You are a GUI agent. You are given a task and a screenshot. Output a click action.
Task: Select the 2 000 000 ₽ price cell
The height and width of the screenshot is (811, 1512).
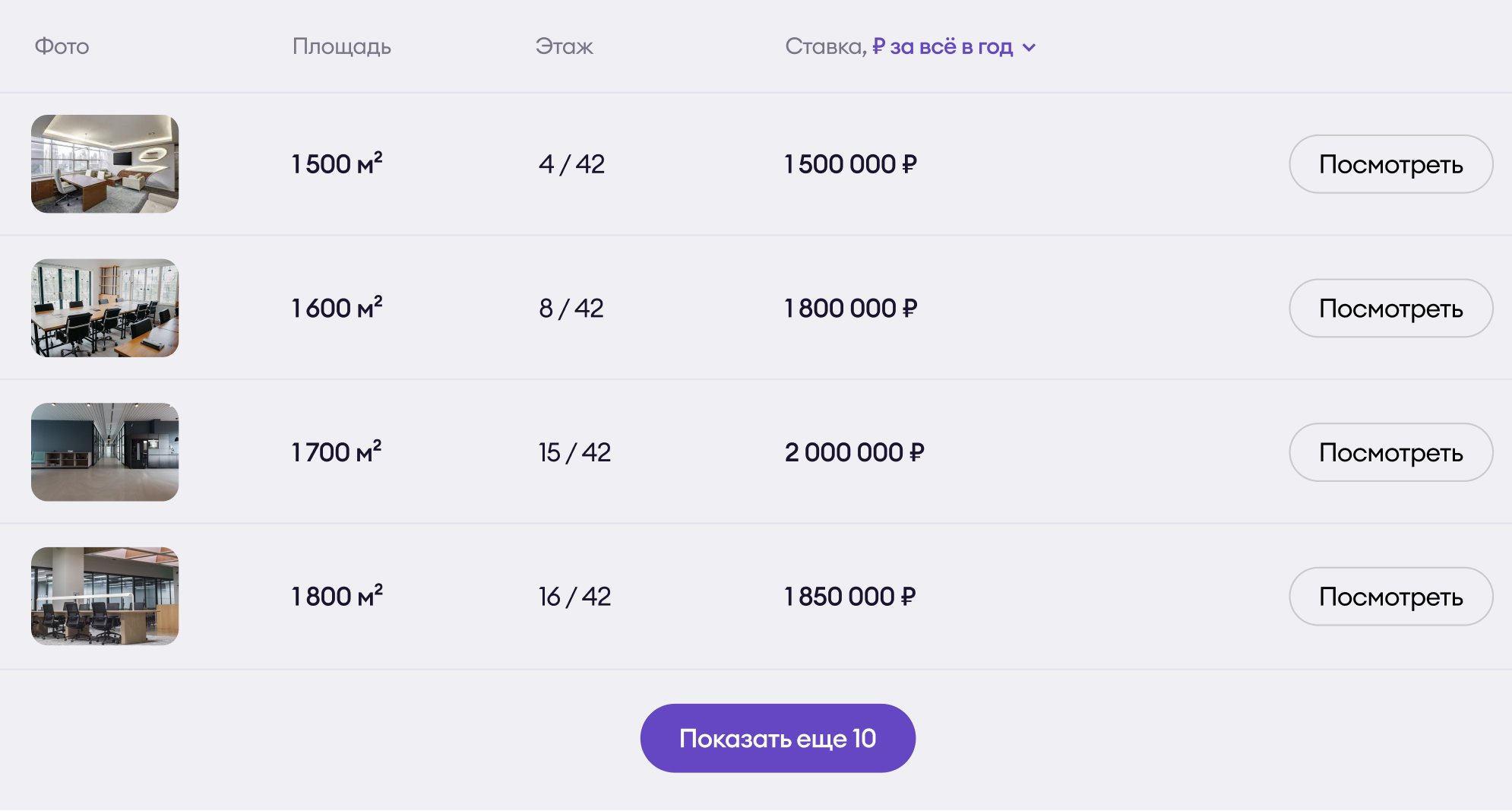tap(854, 452)
